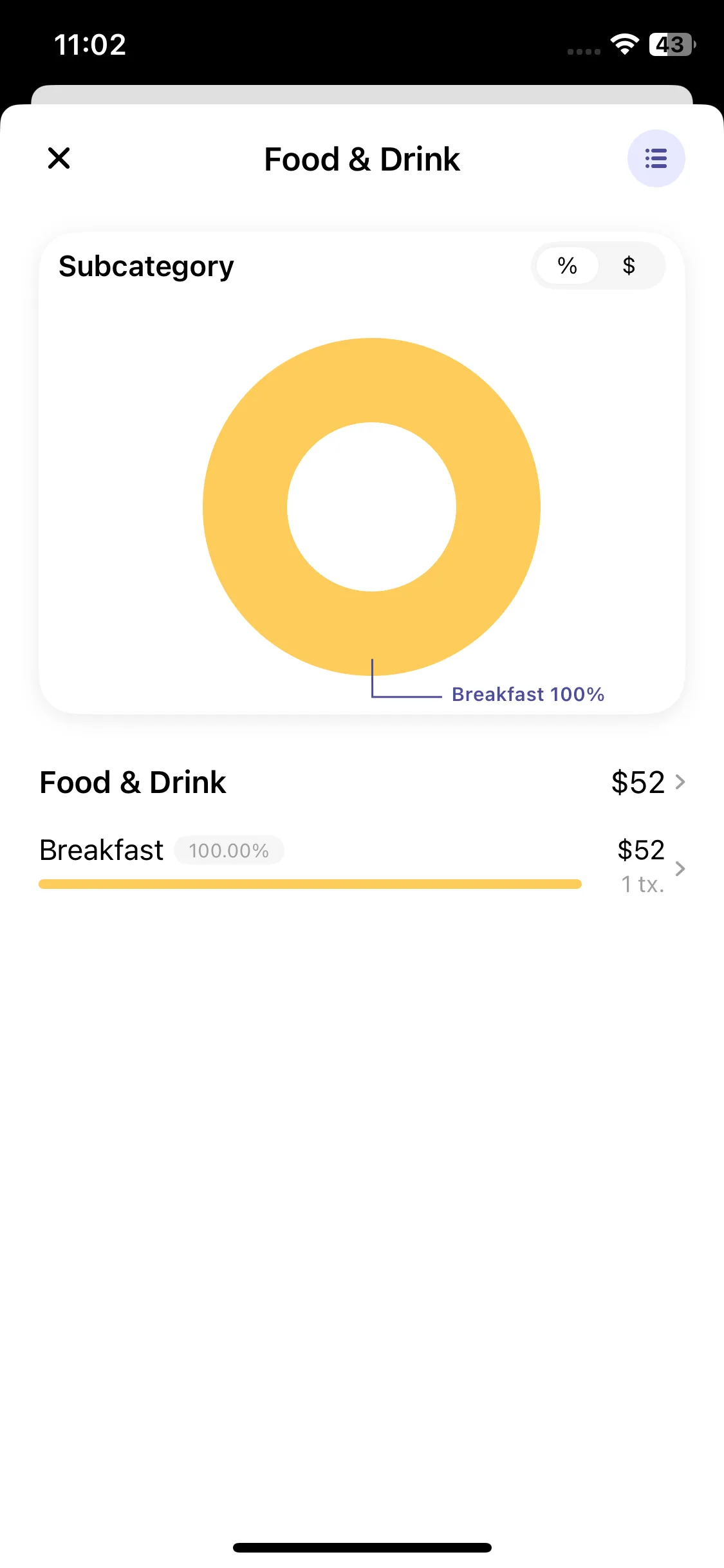Expand Food & Drink total chevron

click(680, 782)
